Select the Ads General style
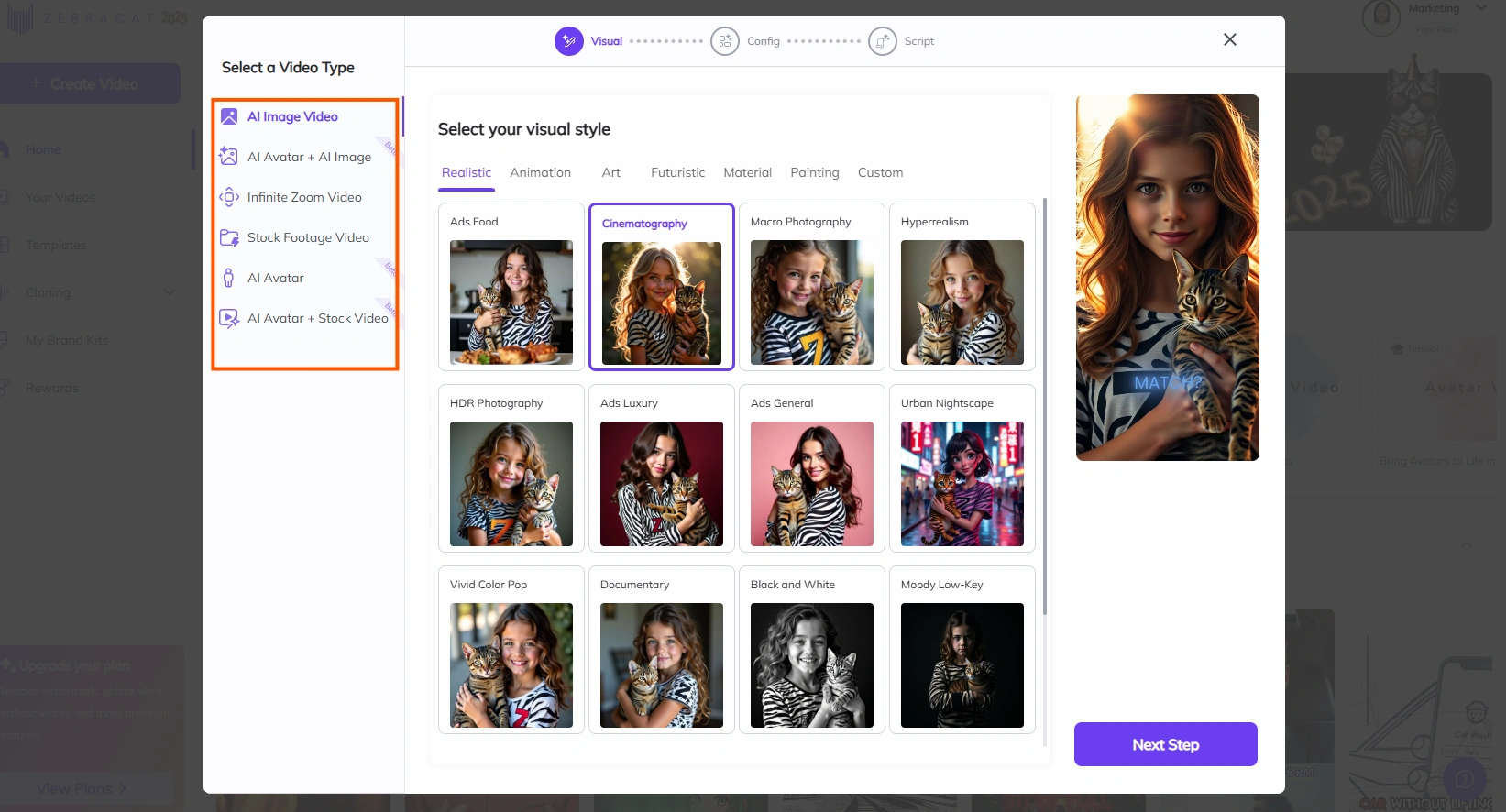1506x812 pixels. [812, 468]
